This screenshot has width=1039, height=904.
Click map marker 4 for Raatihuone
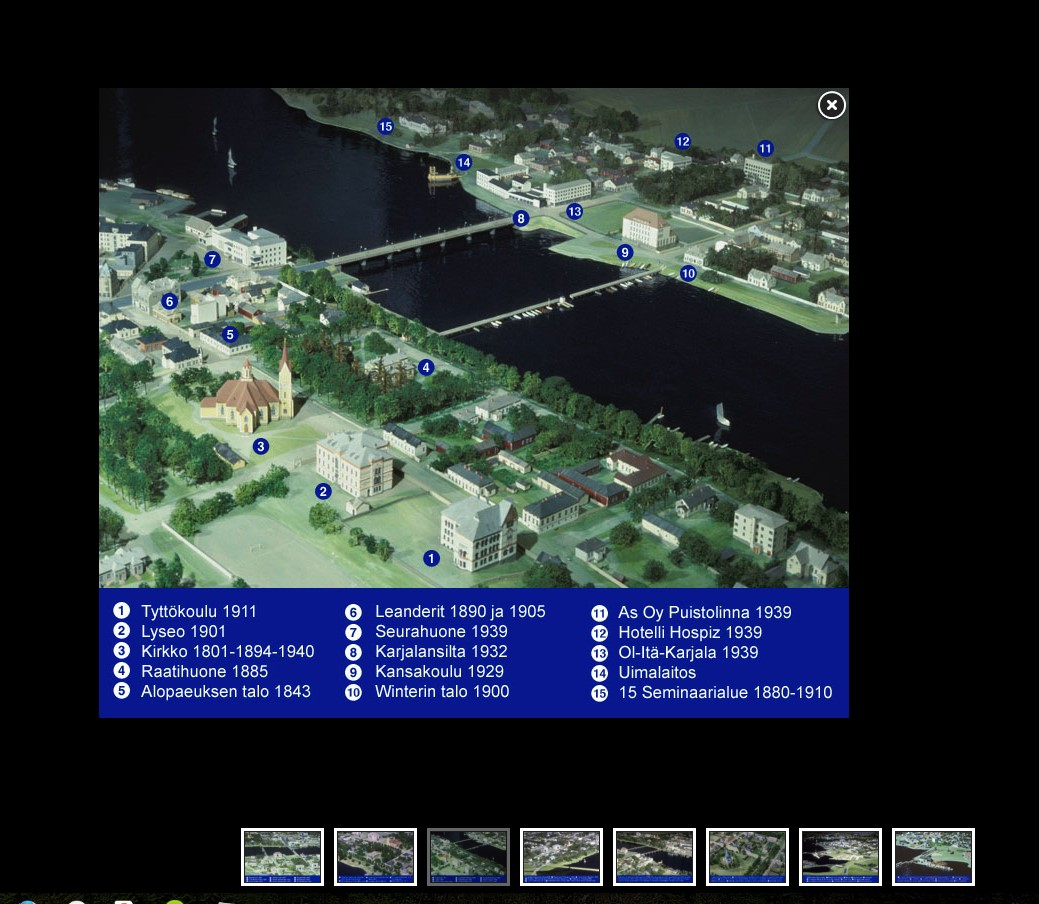click(426, 367)
